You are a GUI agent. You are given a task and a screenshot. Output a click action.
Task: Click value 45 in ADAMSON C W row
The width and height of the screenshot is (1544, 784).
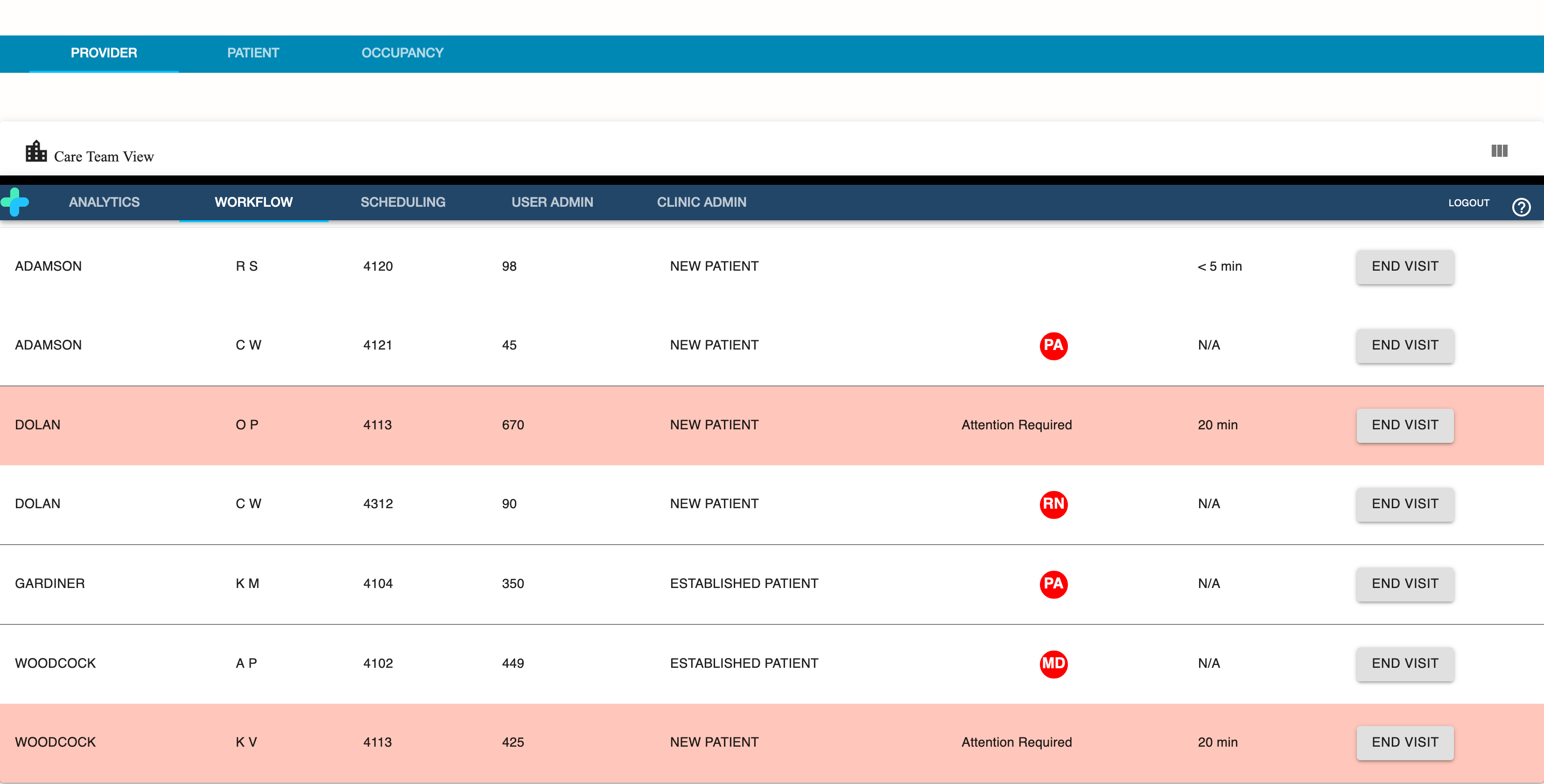[x=509, y=345]
